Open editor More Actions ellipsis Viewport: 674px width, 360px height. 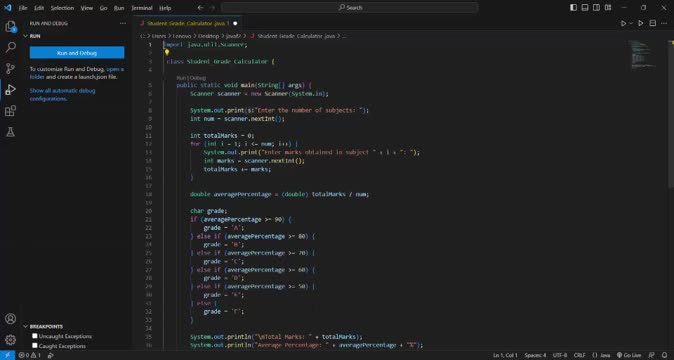[665, 23]
